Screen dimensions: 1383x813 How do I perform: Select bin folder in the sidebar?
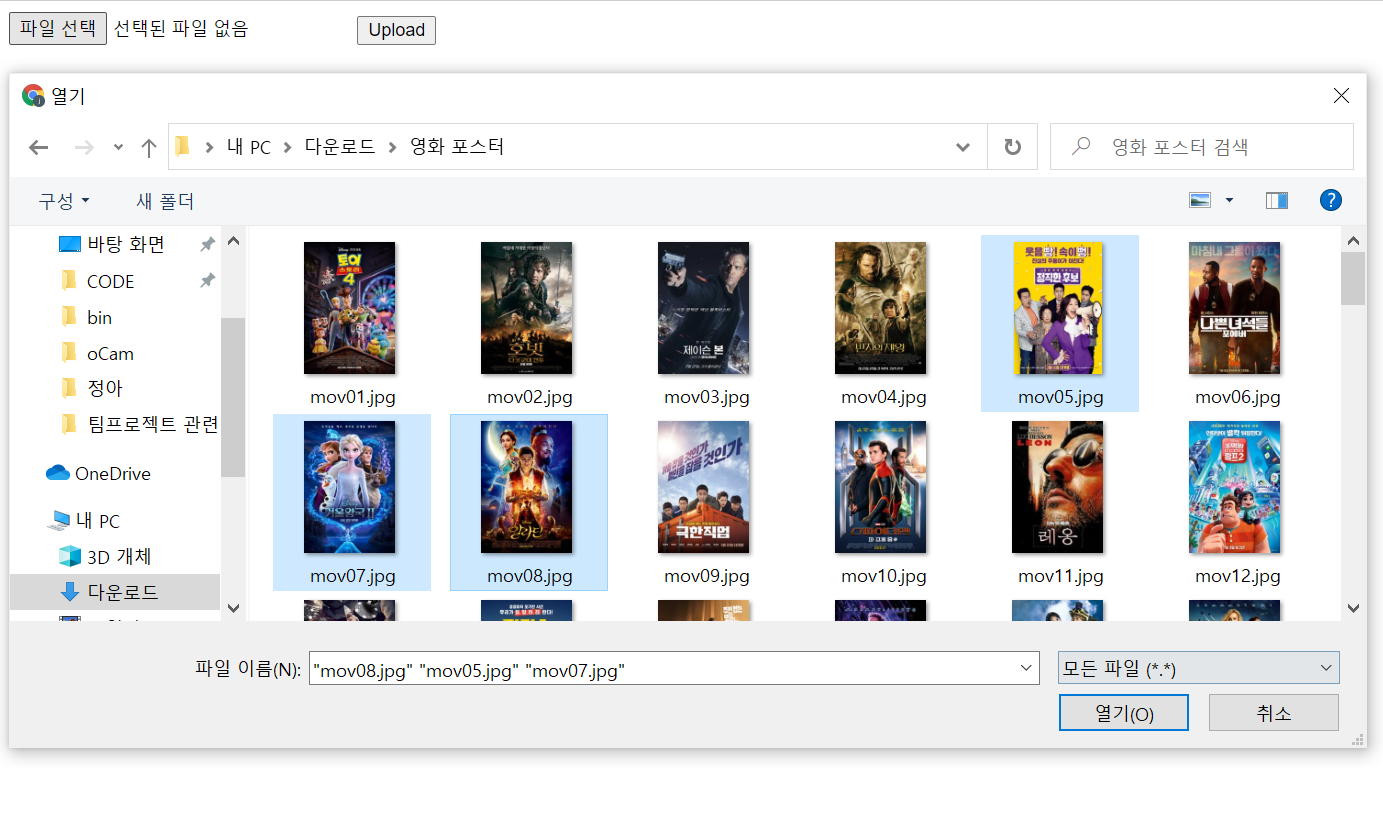pos(99,317)
